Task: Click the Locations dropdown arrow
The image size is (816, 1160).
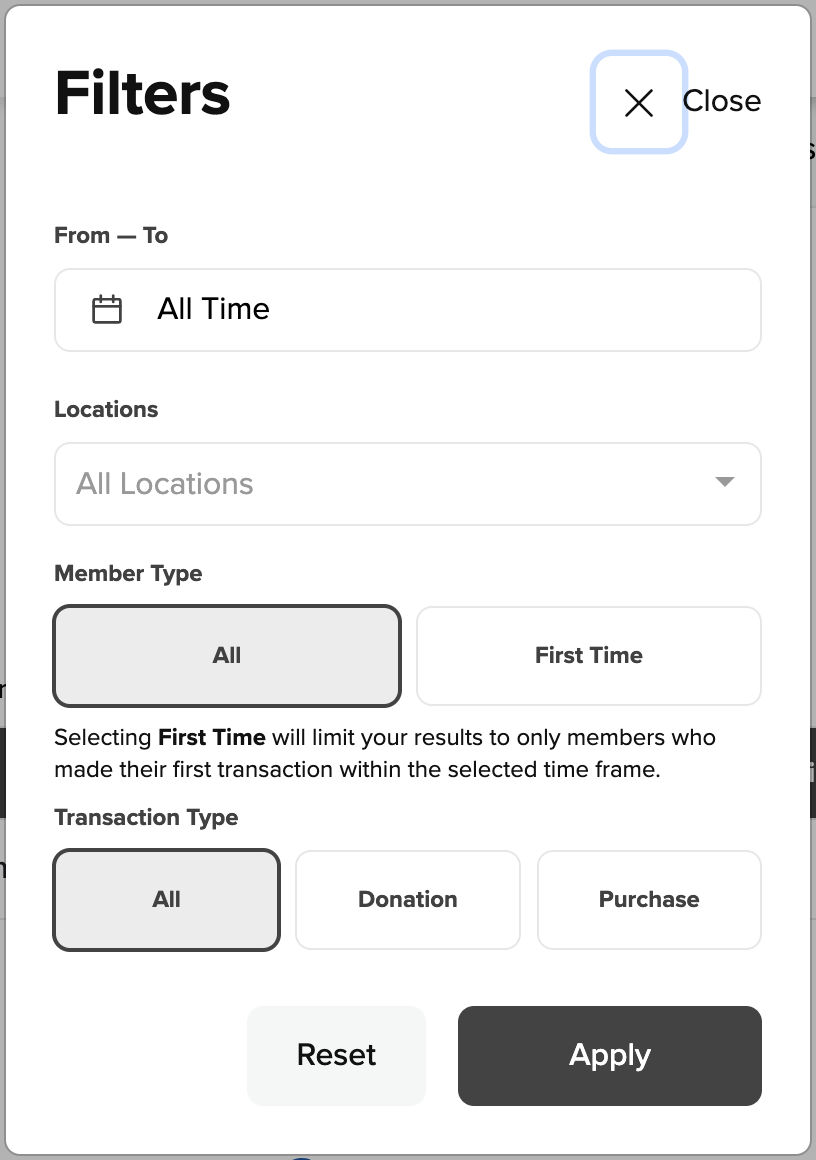Action: 725,483
